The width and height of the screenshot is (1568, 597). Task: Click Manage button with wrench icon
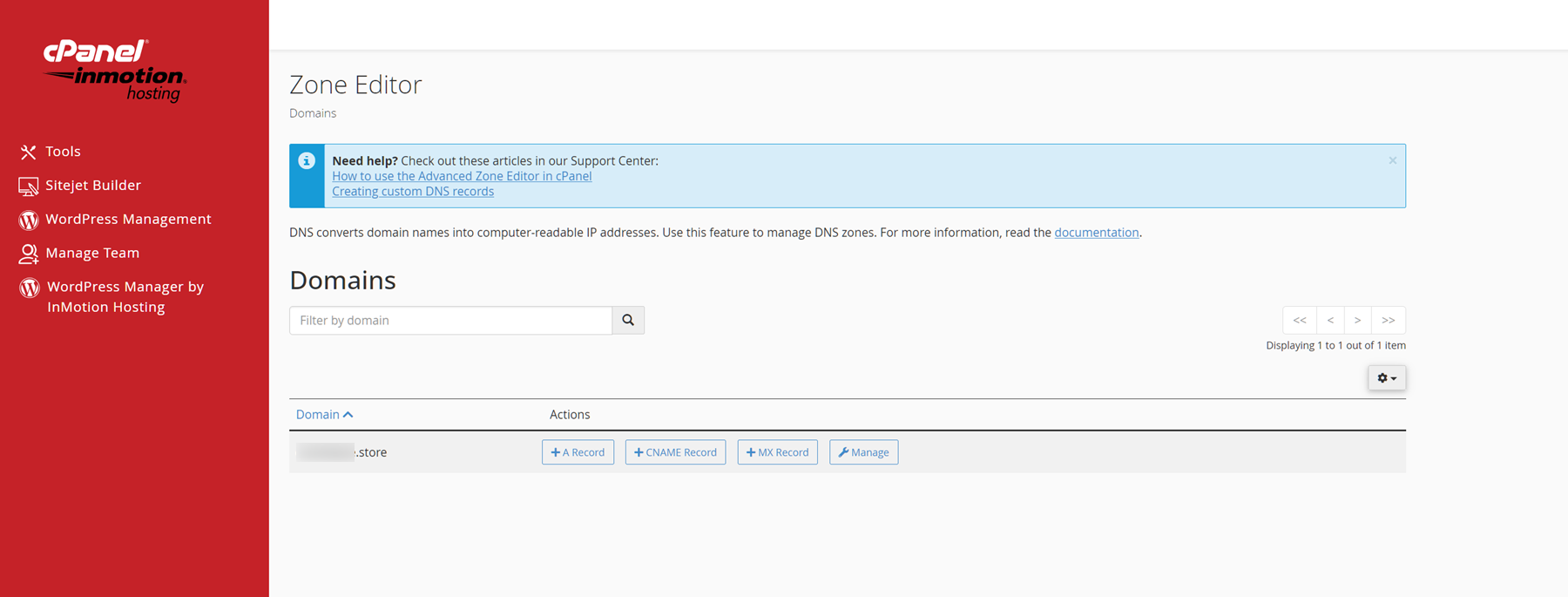pyautogui.click(x=863, y=452)
